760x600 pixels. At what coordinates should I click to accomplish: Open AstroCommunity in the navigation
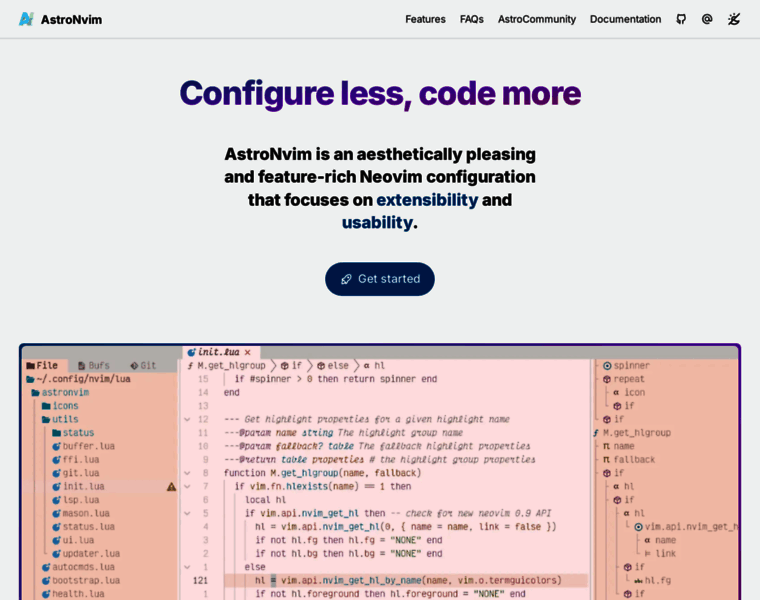pos(537,19)
